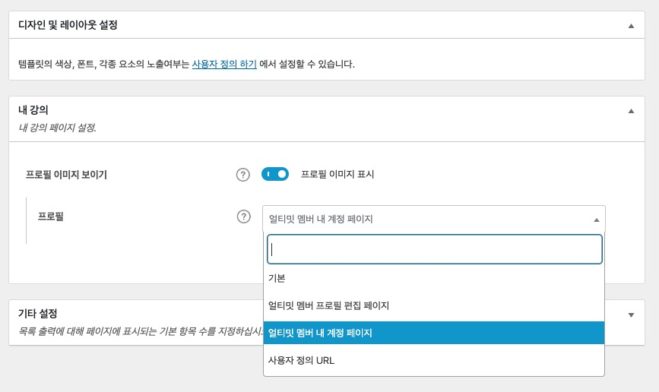
Task: Open 사용자 정의 하기 link
Action: 224,64
